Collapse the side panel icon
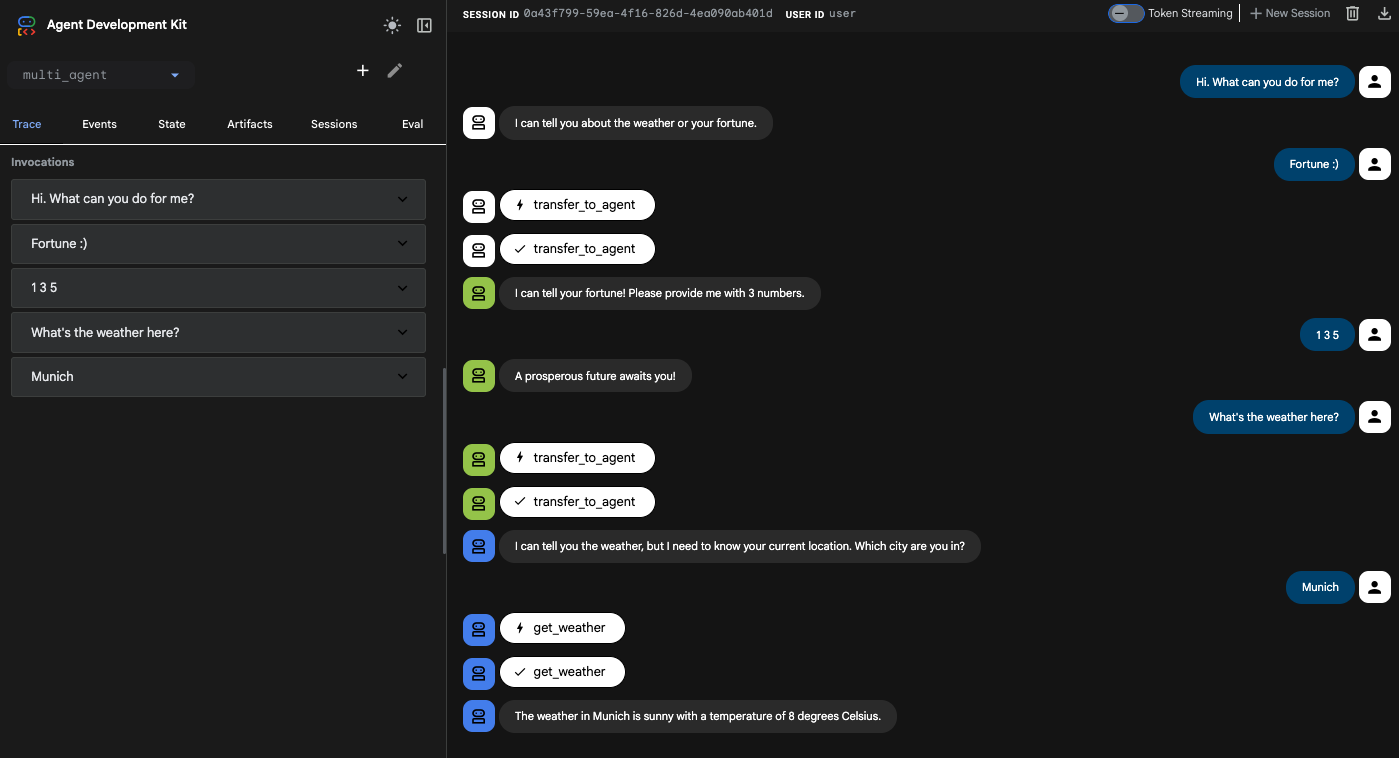 click(x=424, y=26)
